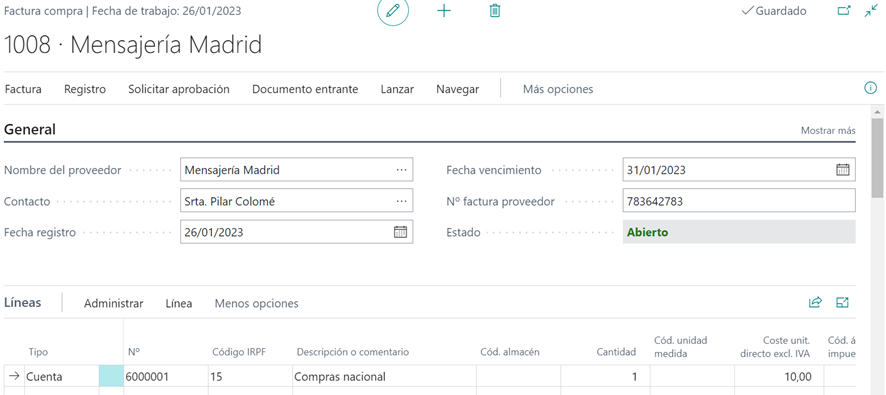
Task: Click the plus icon to create new invoice
Action: tap(444, 11)
